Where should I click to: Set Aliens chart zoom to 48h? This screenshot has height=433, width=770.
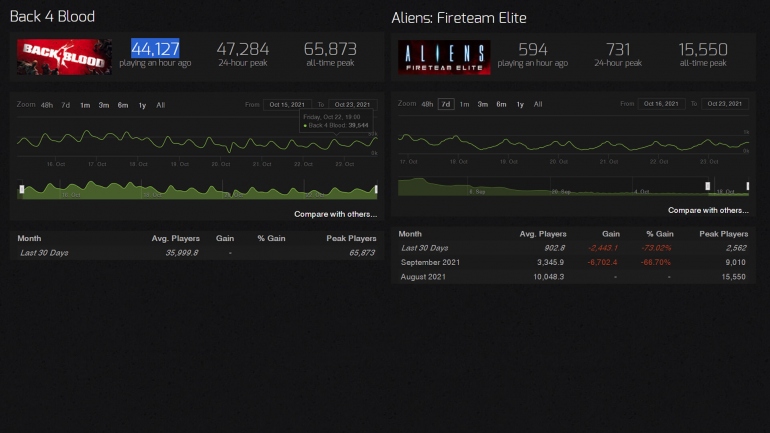click(427, 104)
